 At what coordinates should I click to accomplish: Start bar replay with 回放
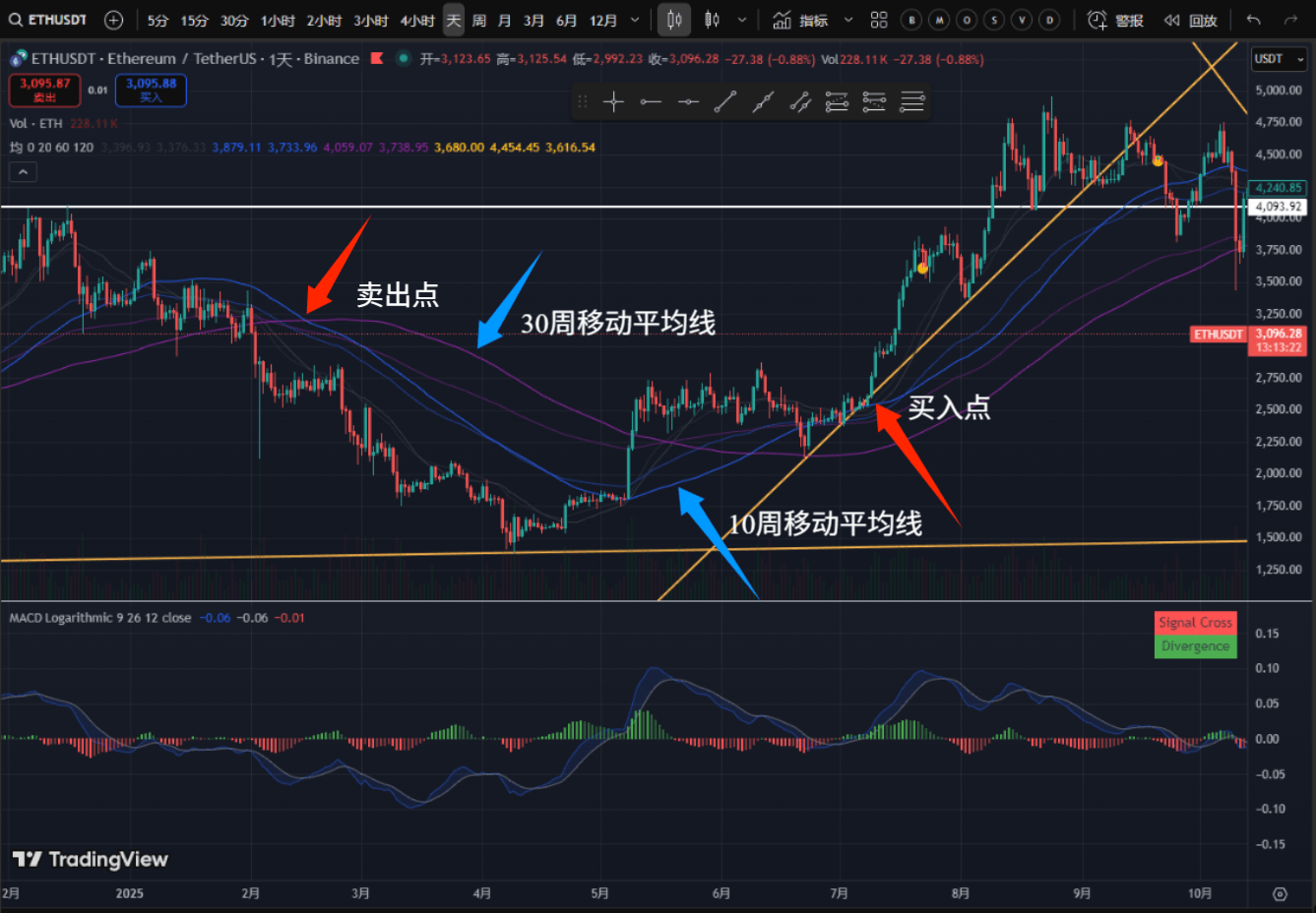(x=1191, y=20)
